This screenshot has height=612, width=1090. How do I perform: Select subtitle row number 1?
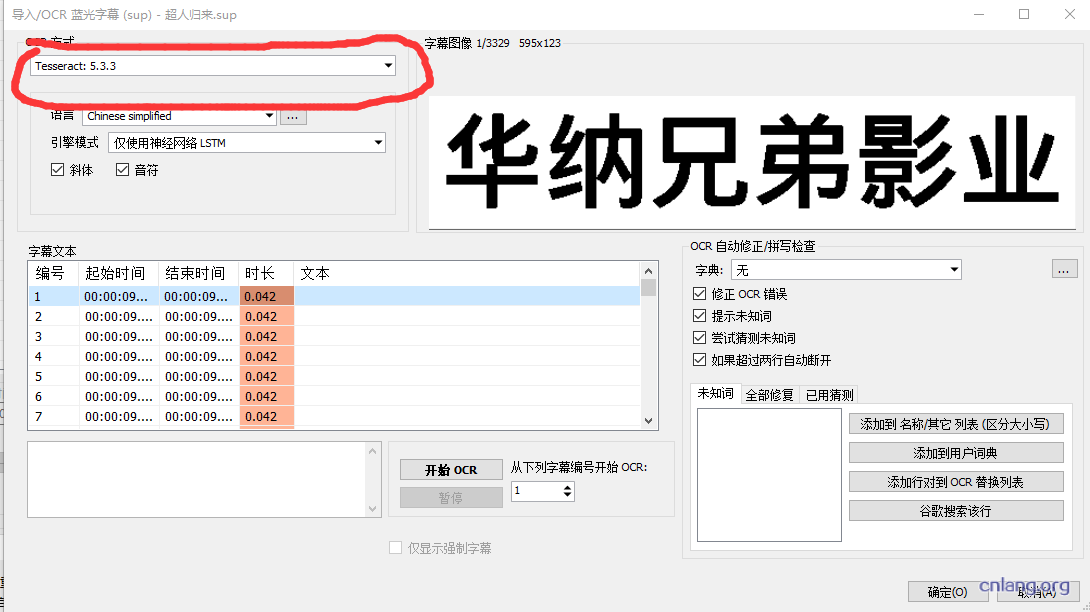(x=334, y=296)
